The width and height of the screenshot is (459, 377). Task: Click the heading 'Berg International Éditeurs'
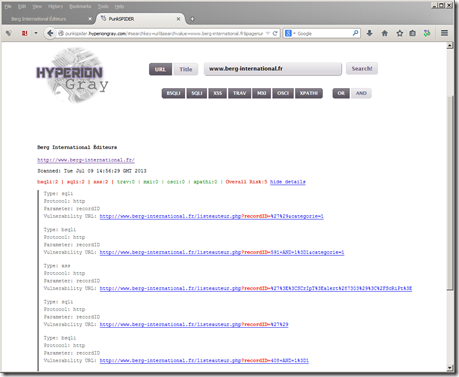tap(77, 147)
